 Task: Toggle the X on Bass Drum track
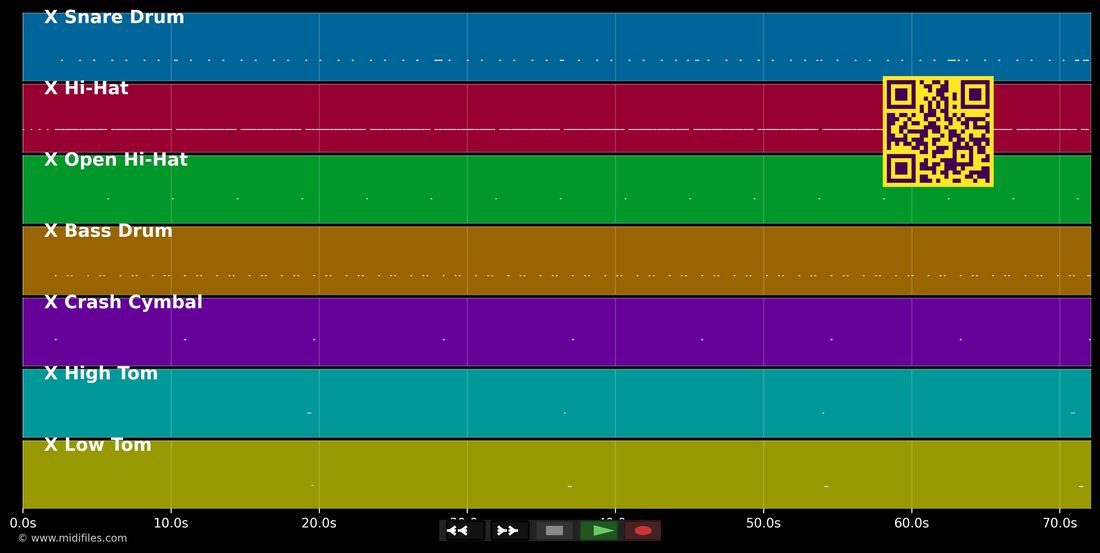(x=51, y=230)
